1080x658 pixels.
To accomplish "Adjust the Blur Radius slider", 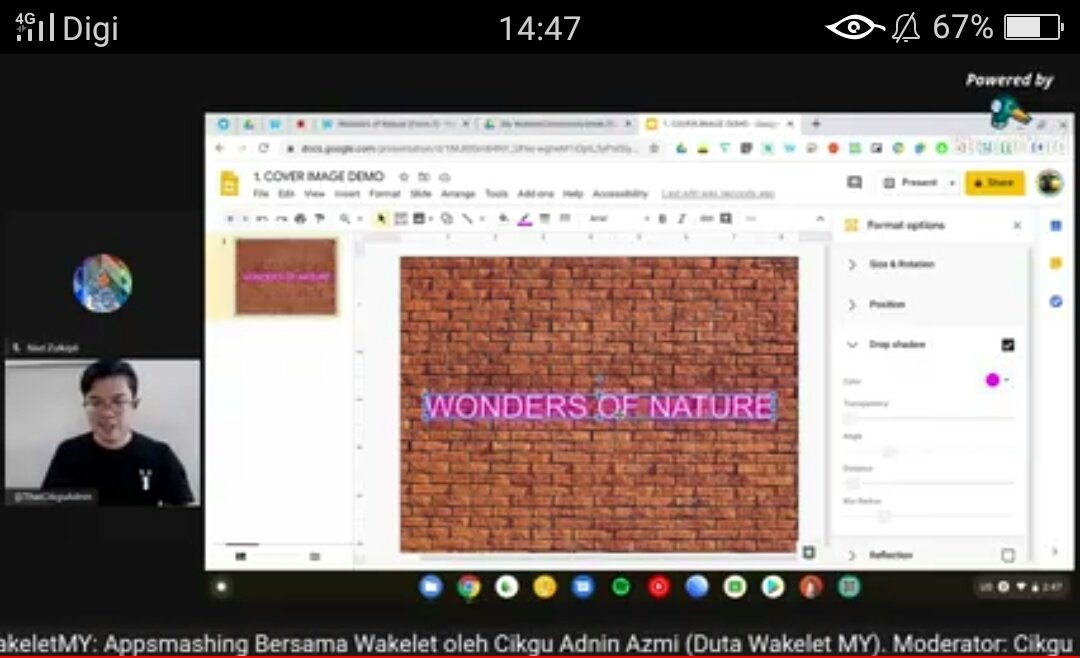I will pos(928,515).
